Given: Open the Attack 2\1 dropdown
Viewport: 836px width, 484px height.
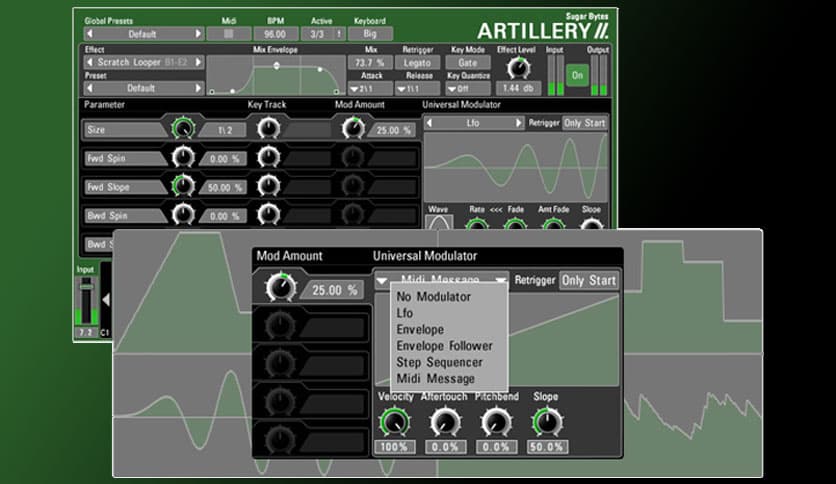Looking at the screenshot, I should tap(369, 88).
